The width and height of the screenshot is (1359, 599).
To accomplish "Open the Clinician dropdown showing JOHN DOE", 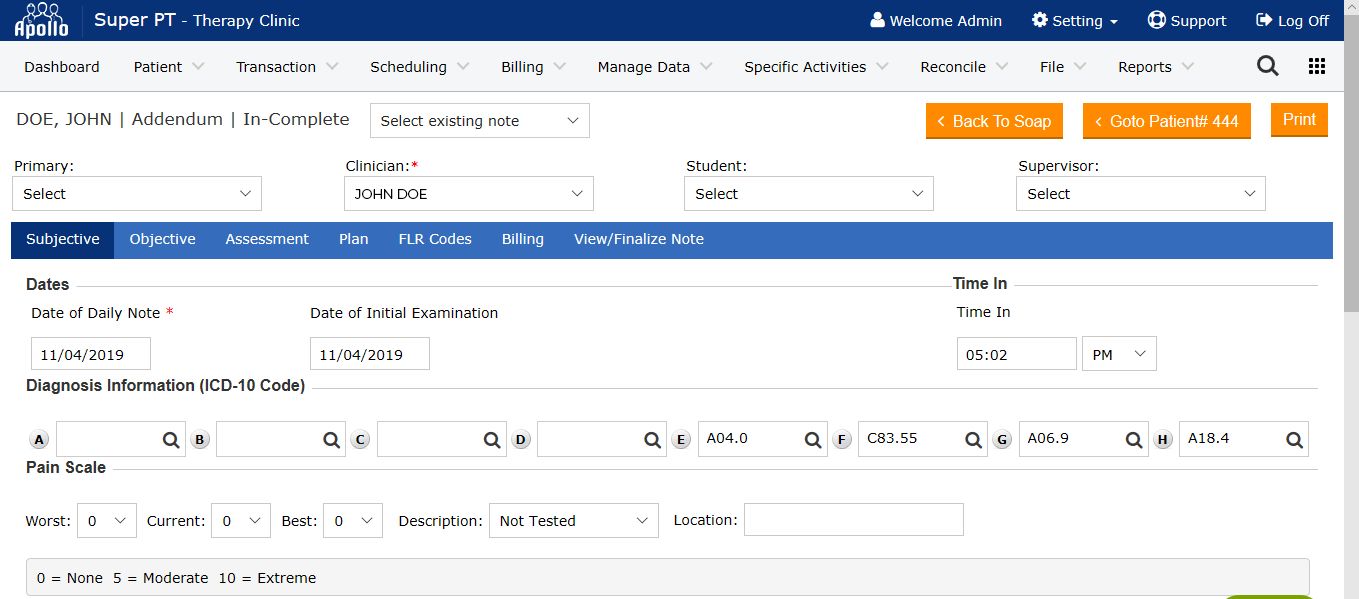I will tap(469, 194).
